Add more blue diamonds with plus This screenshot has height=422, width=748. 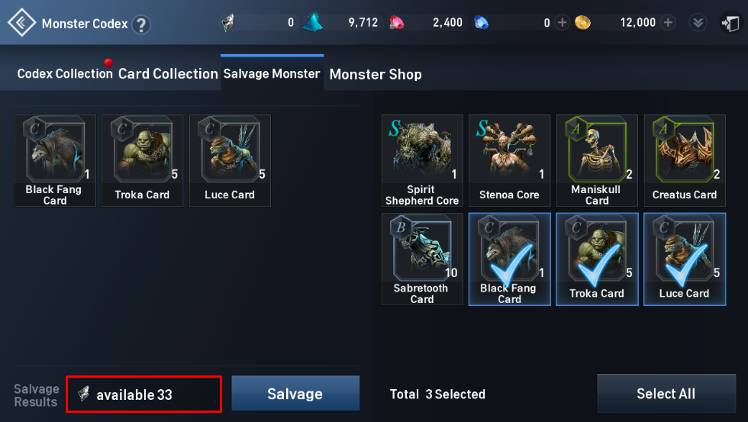pyautogui.click(x=562, y=22)
